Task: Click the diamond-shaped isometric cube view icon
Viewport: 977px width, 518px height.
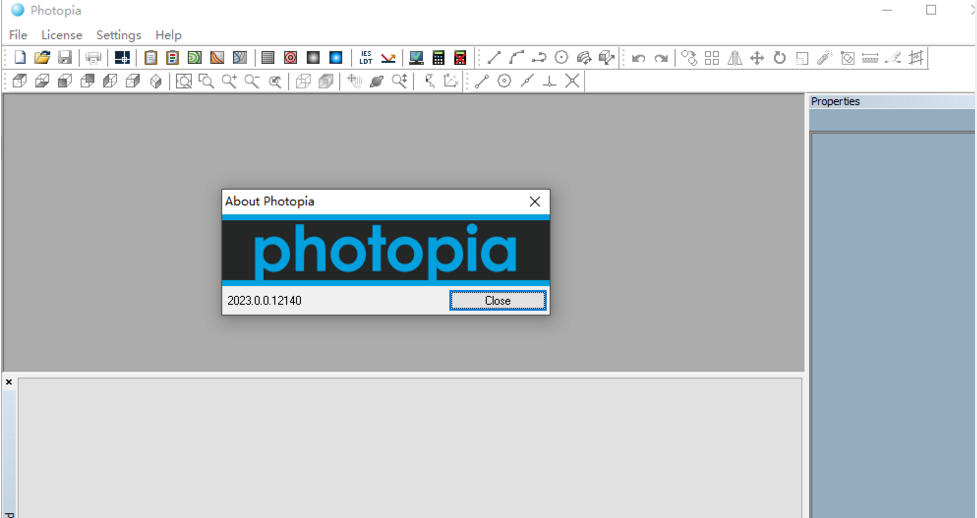Action: pyautogui.click(x=156, y=81)
